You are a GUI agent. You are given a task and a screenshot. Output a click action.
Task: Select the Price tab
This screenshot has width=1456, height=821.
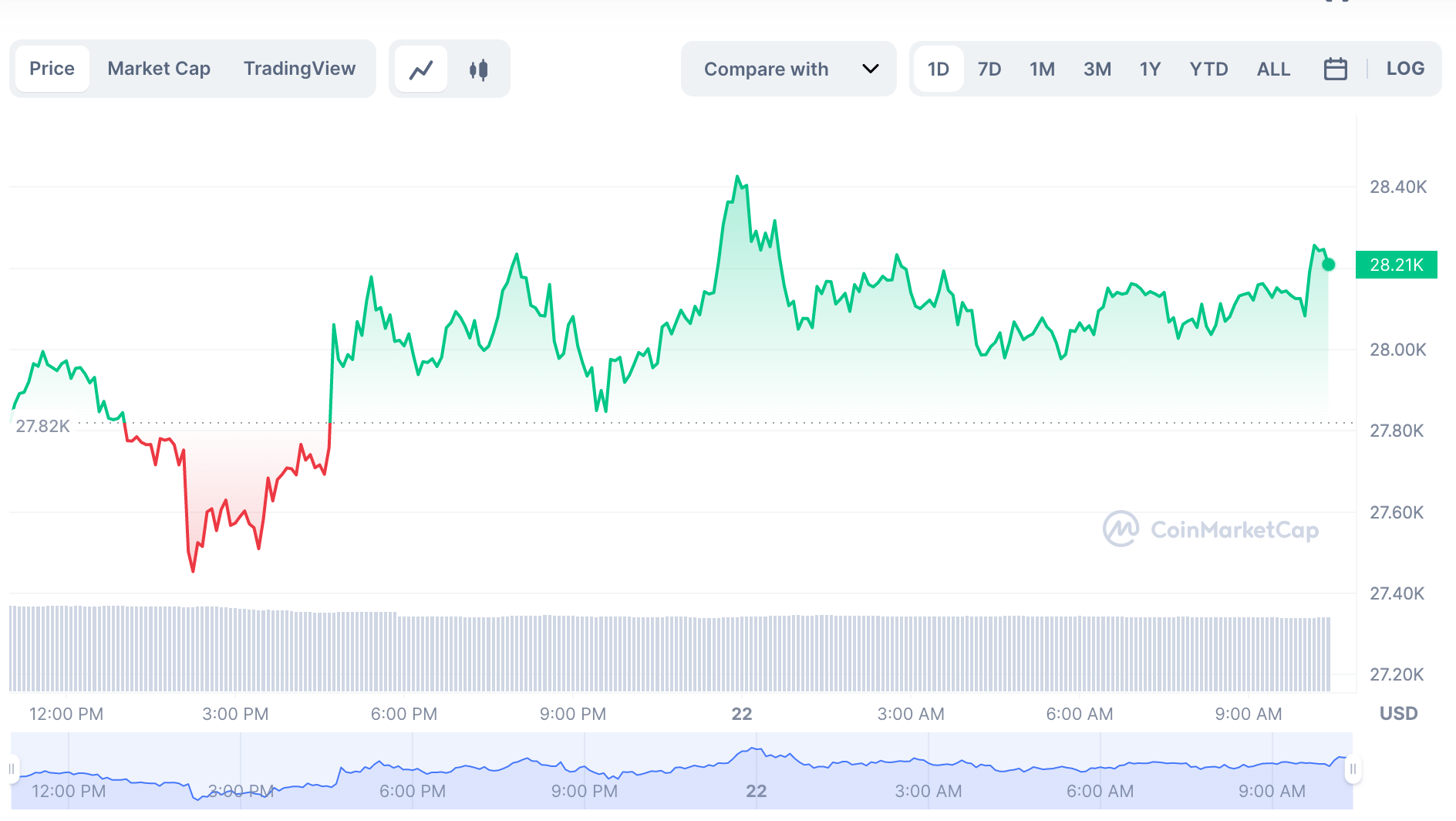(x=52, y=69)
